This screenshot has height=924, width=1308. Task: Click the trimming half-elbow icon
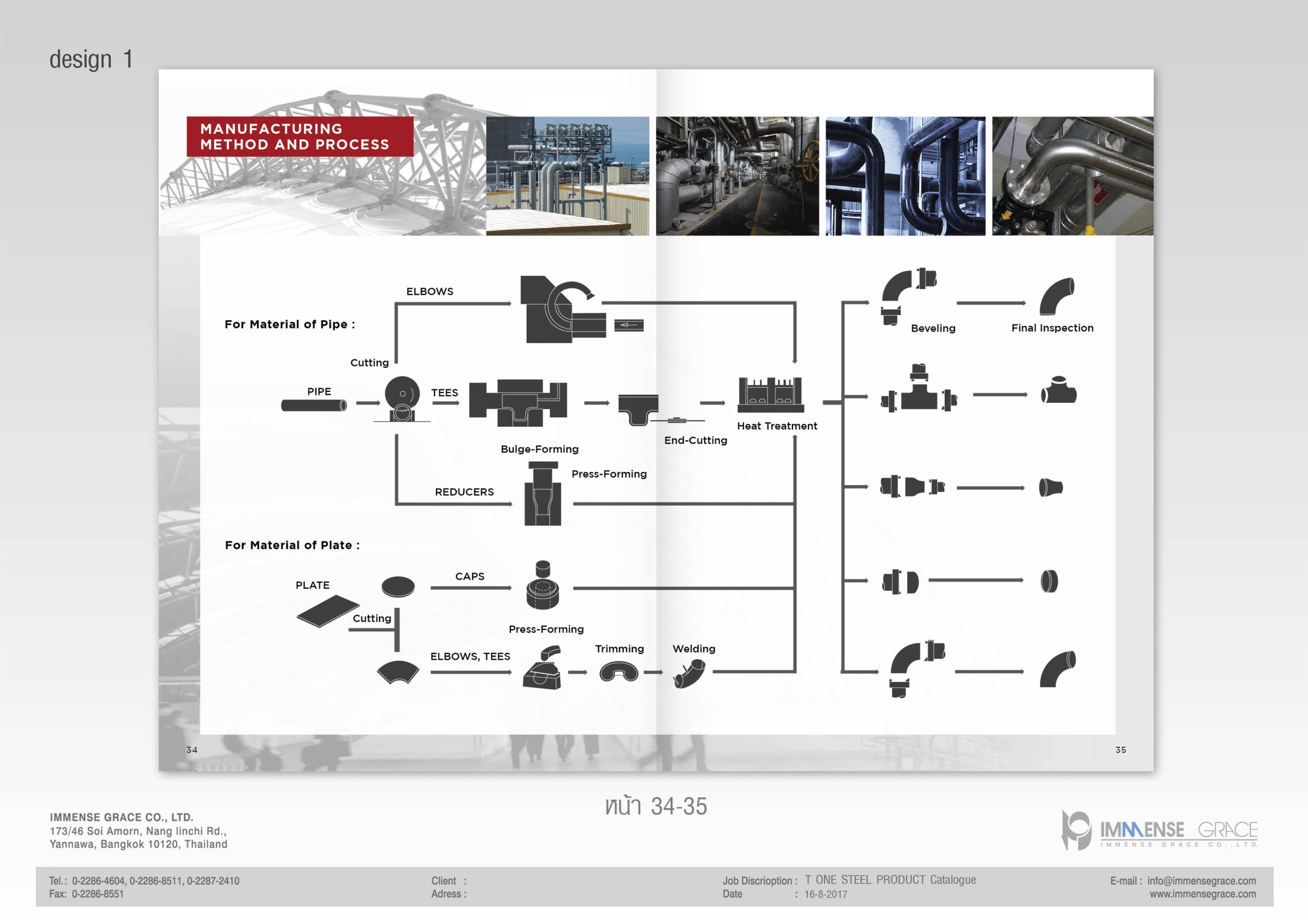(618, 672)
